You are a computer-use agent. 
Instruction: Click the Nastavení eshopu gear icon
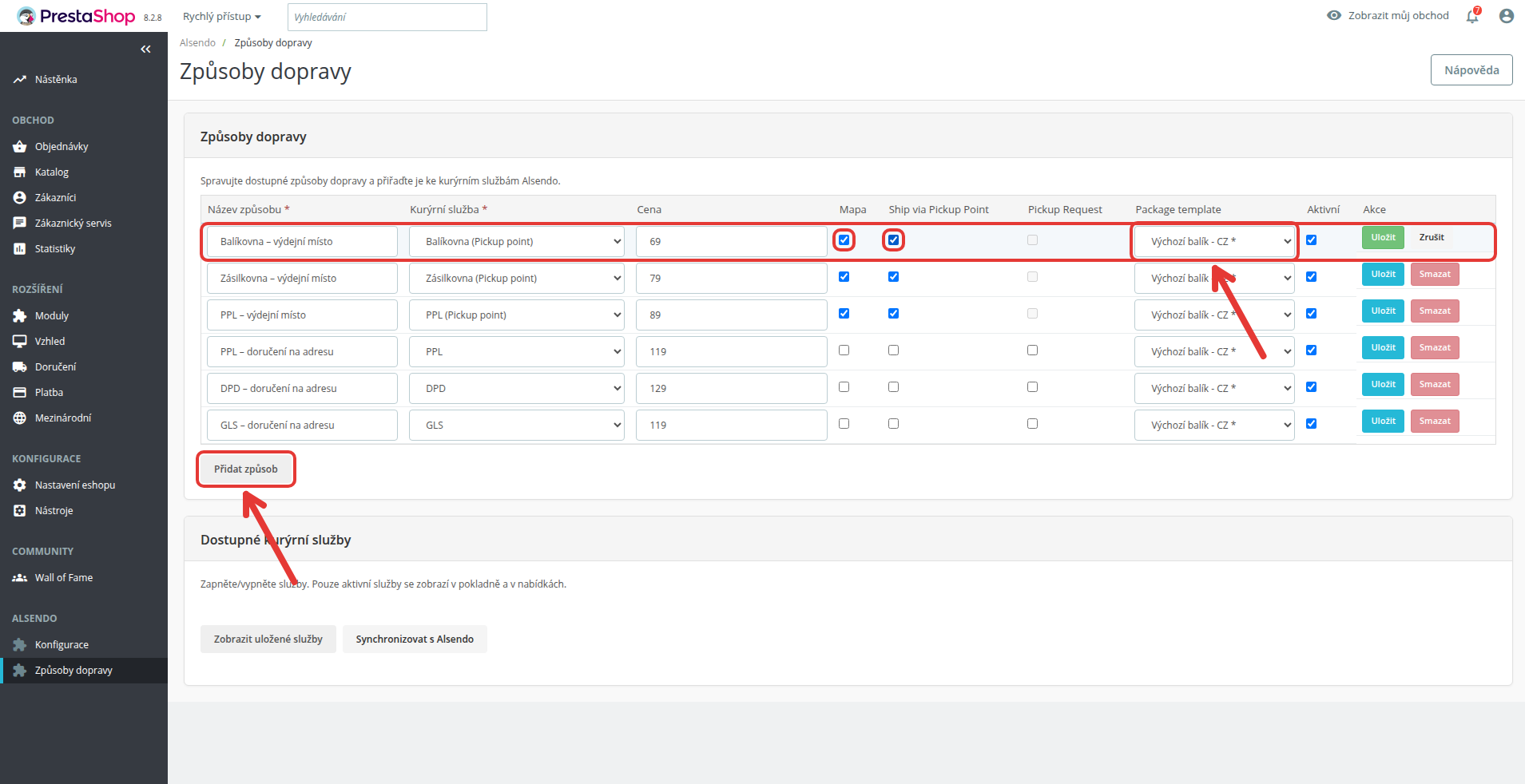pos(20,485)
